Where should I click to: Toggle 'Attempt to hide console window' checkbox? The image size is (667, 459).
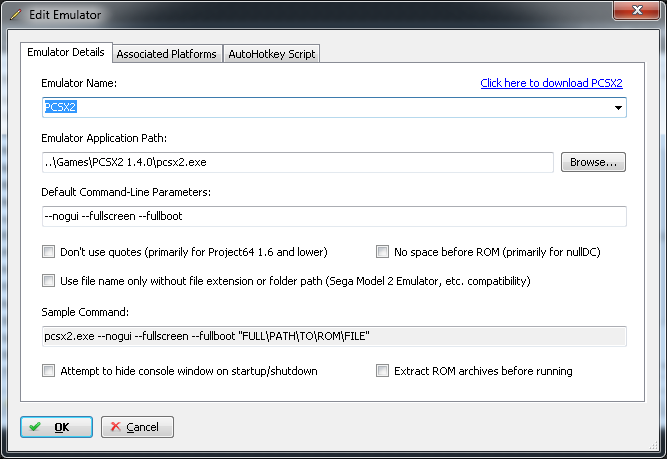48,371
